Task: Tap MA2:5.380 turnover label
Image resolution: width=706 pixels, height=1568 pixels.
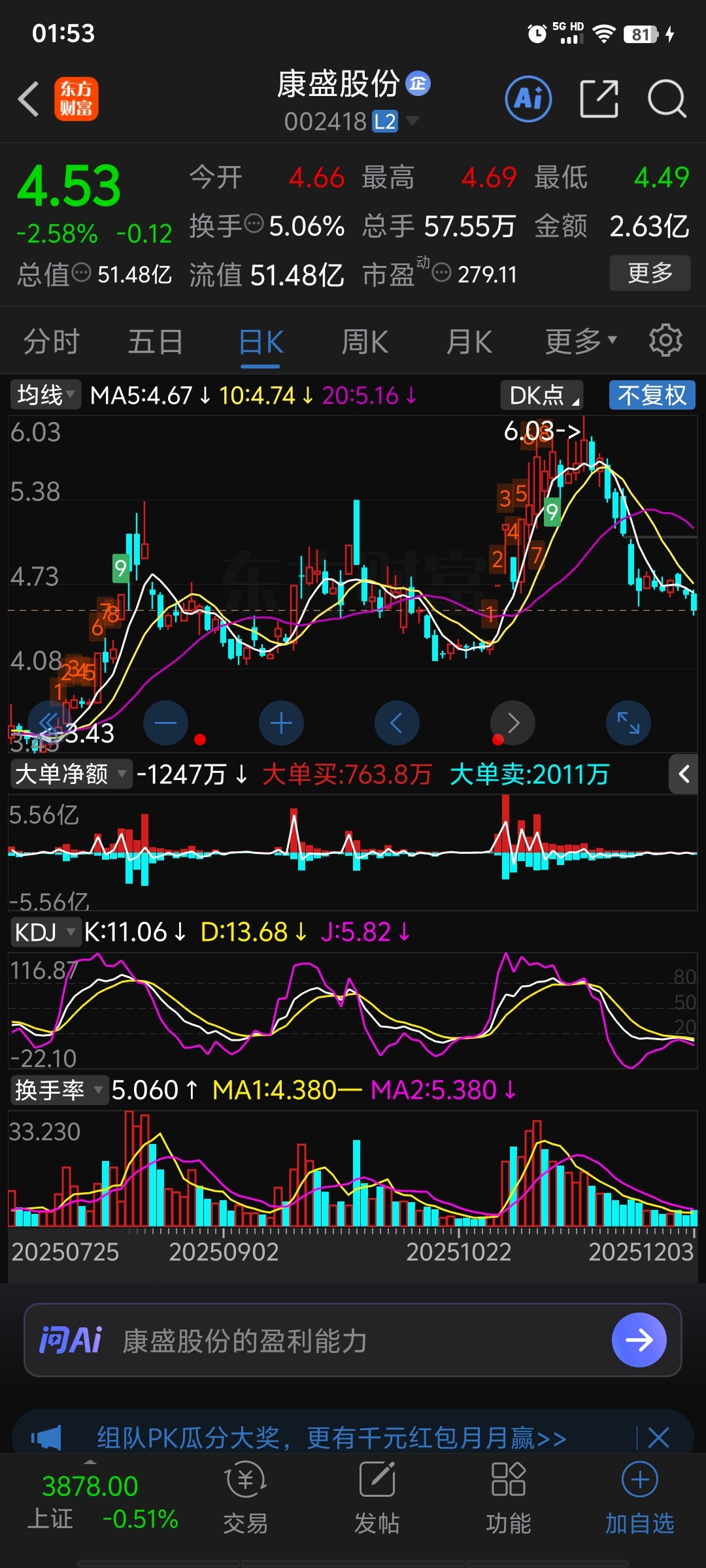Action: pos(444,1090)
